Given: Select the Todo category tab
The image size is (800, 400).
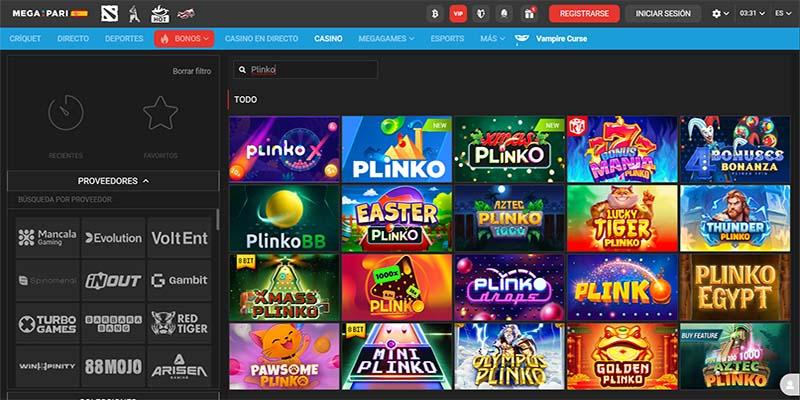Looking at the screenshot, I should pos(245,99).
